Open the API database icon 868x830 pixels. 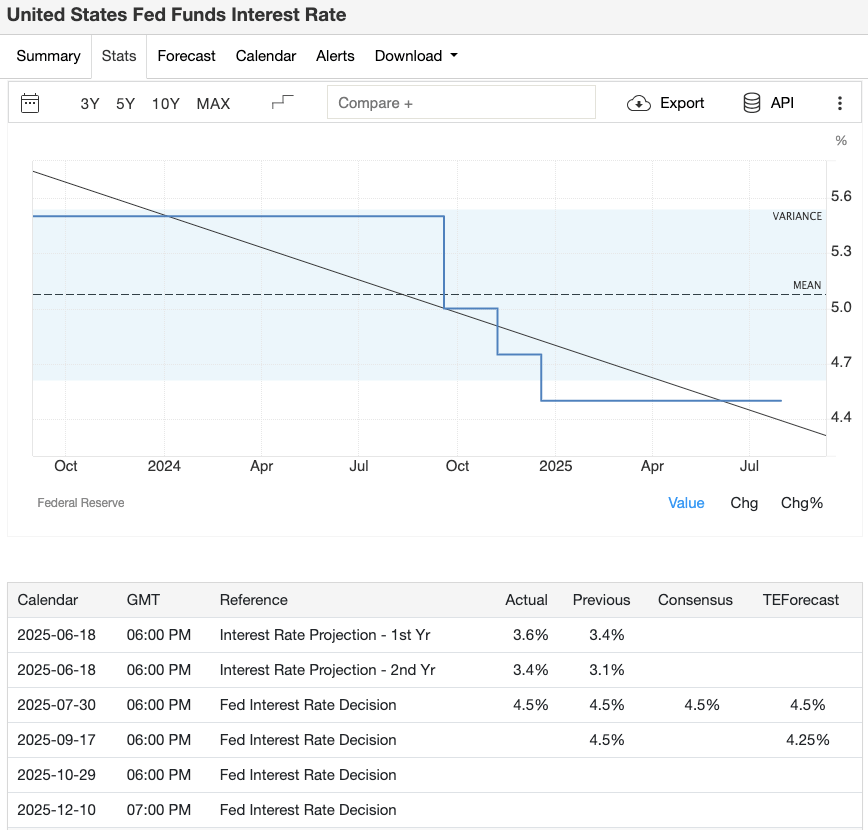pyautogui.click(x=750, y=102)
